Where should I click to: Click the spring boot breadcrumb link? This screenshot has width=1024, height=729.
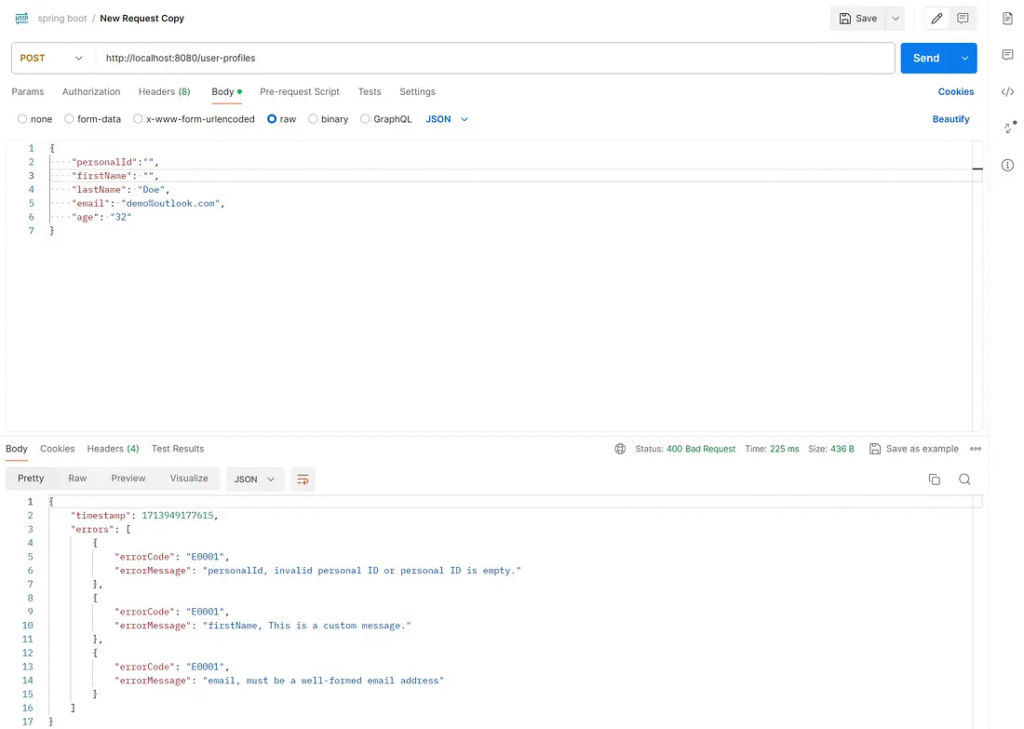click(62, 18)
